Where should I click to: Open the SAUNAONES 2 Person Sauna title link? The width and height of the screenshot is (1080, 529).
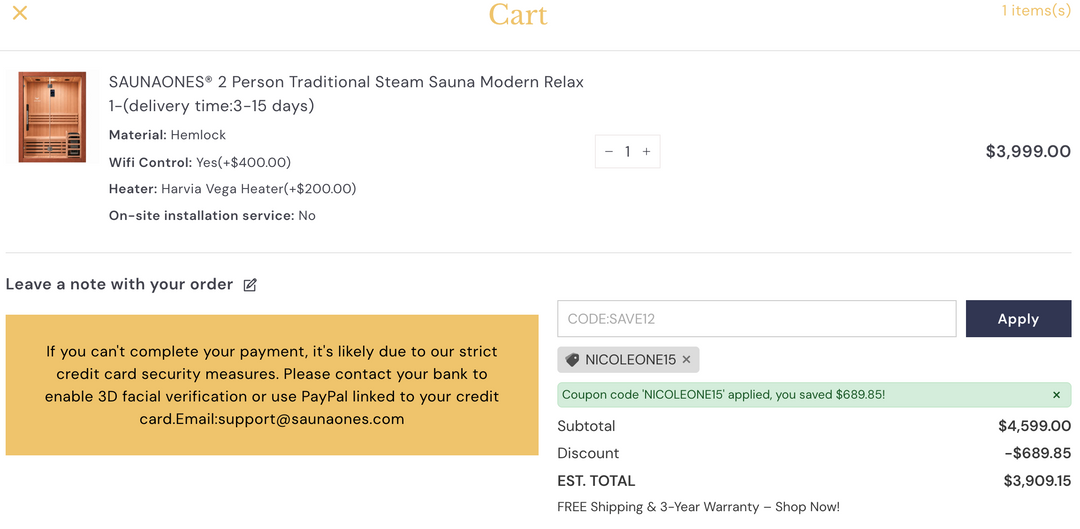click(346, 94)
